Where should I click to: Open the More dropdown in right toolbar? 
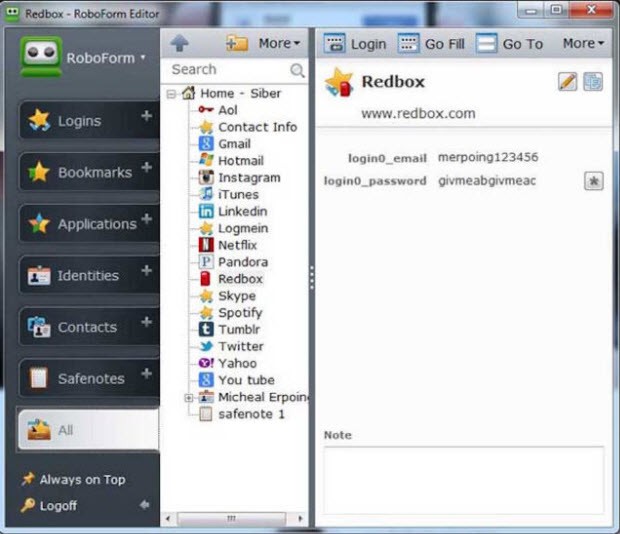583,43
